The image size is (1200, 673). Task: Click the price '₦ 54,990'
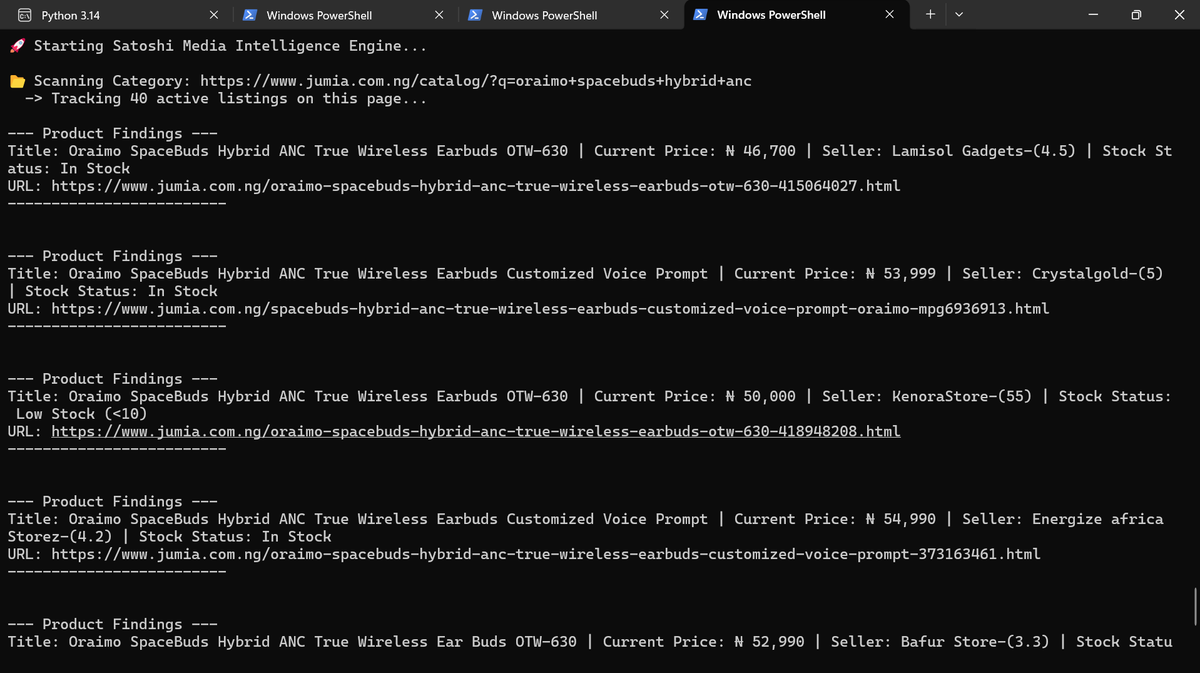[x=900, y=519]
